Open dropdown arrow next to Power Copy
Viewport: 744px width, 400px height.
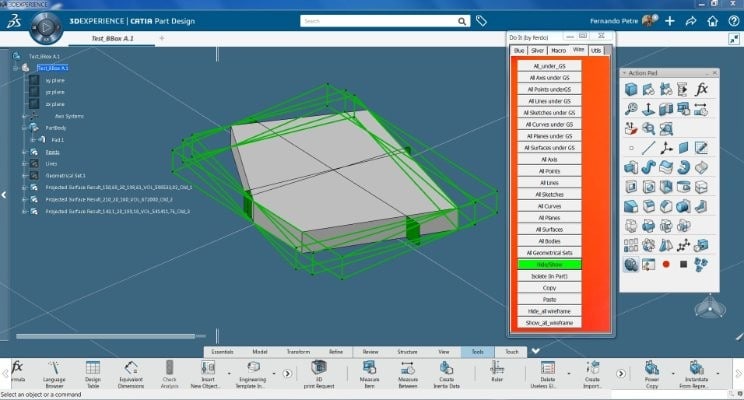coord(673,374)
